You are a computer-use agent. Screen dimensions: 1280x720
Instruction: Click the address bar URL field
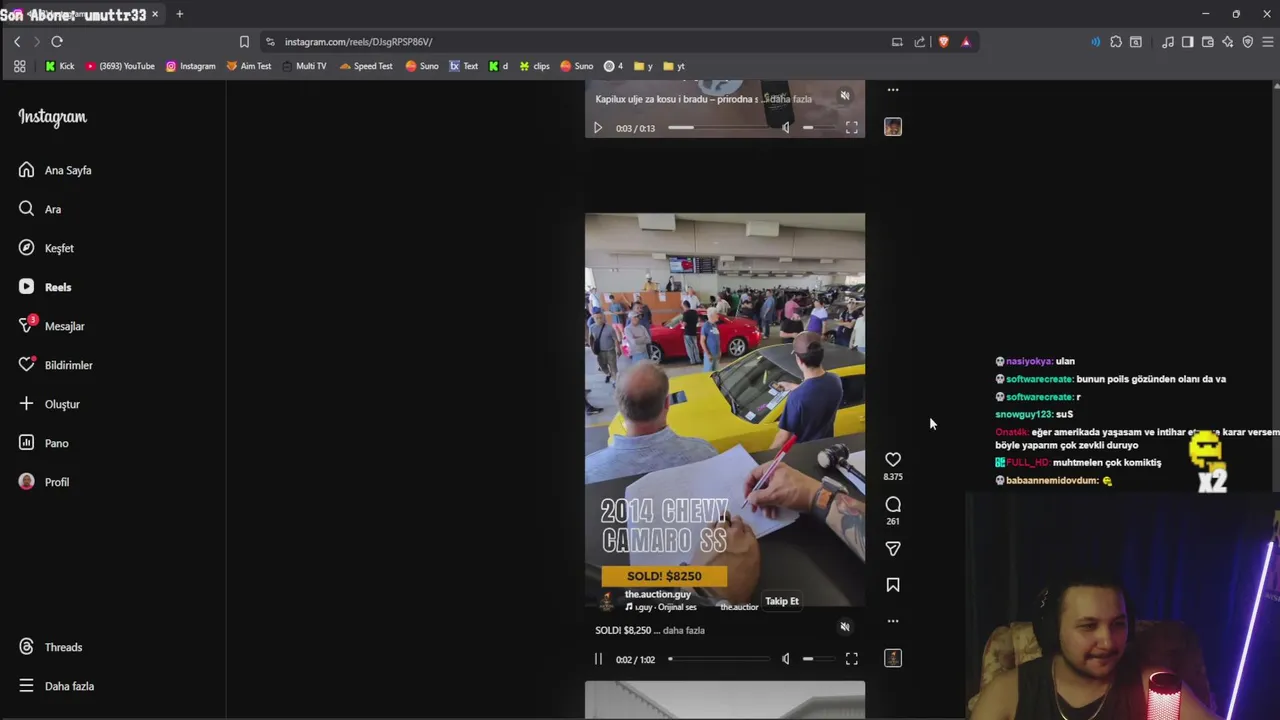tap(358, 42)
